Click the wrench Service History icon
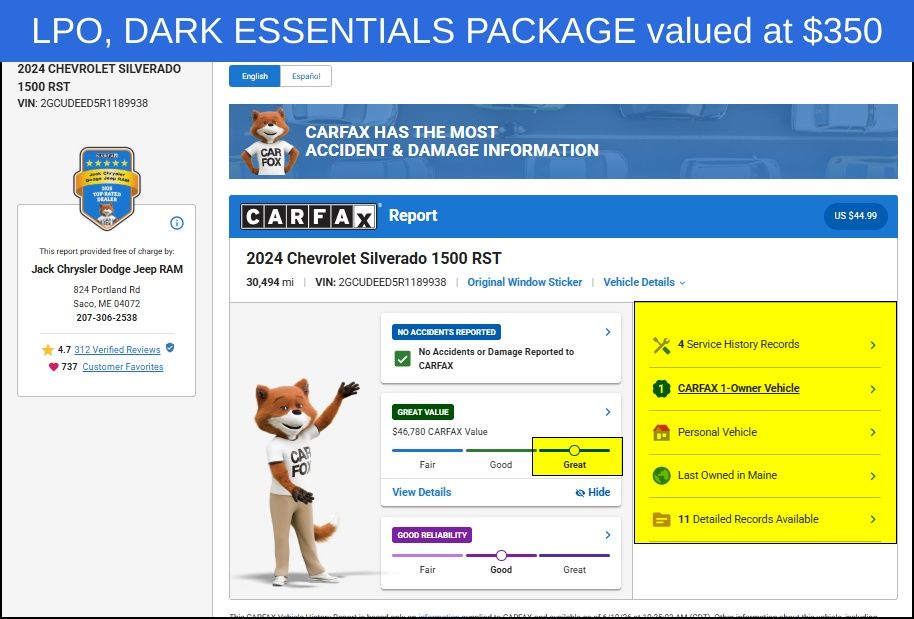The height and width of the screenshot is (619, 914). tap(662, 345)
